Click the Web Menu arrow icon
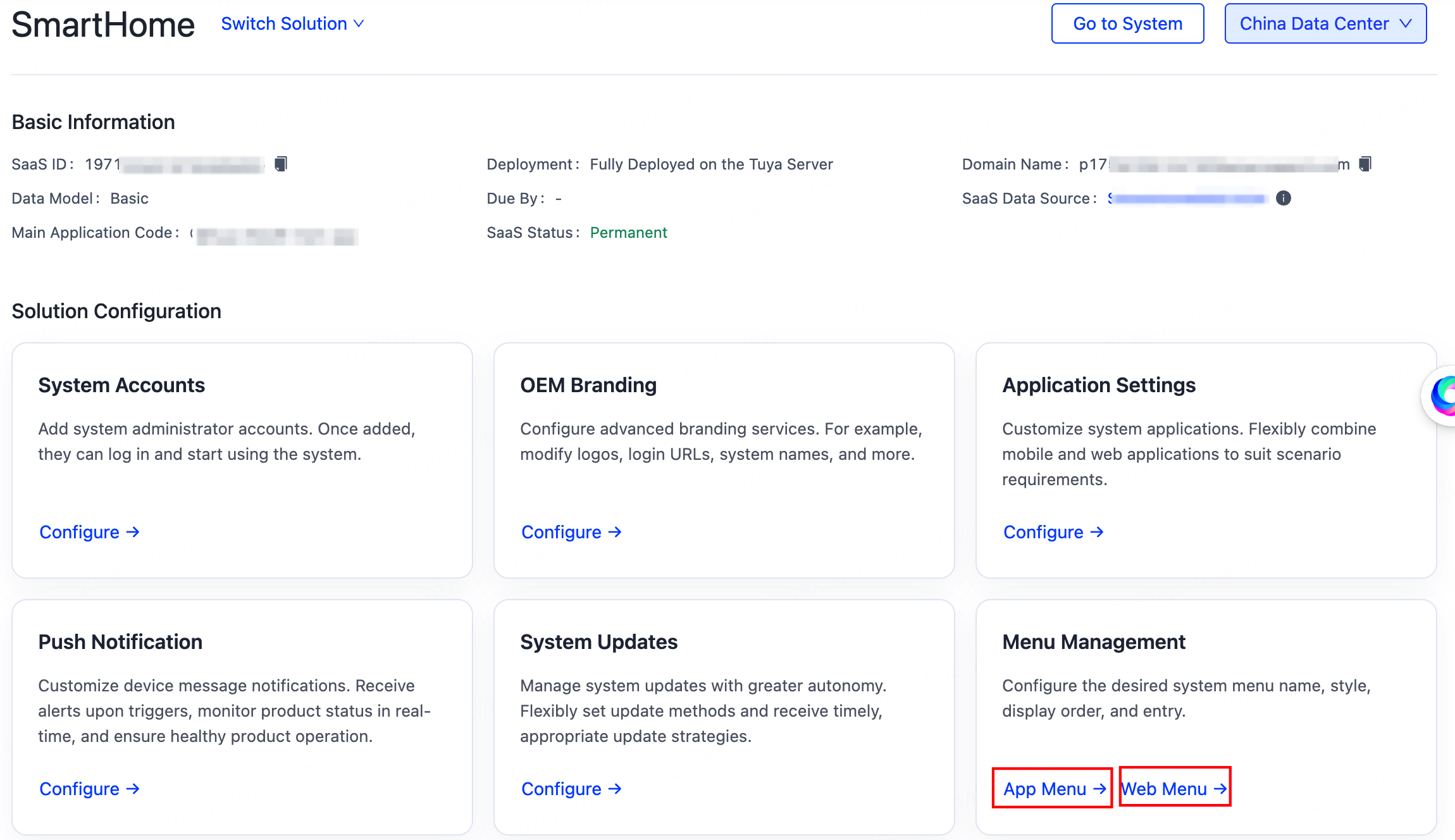Screen dimensions: 1455x840 pos(1220,788)
